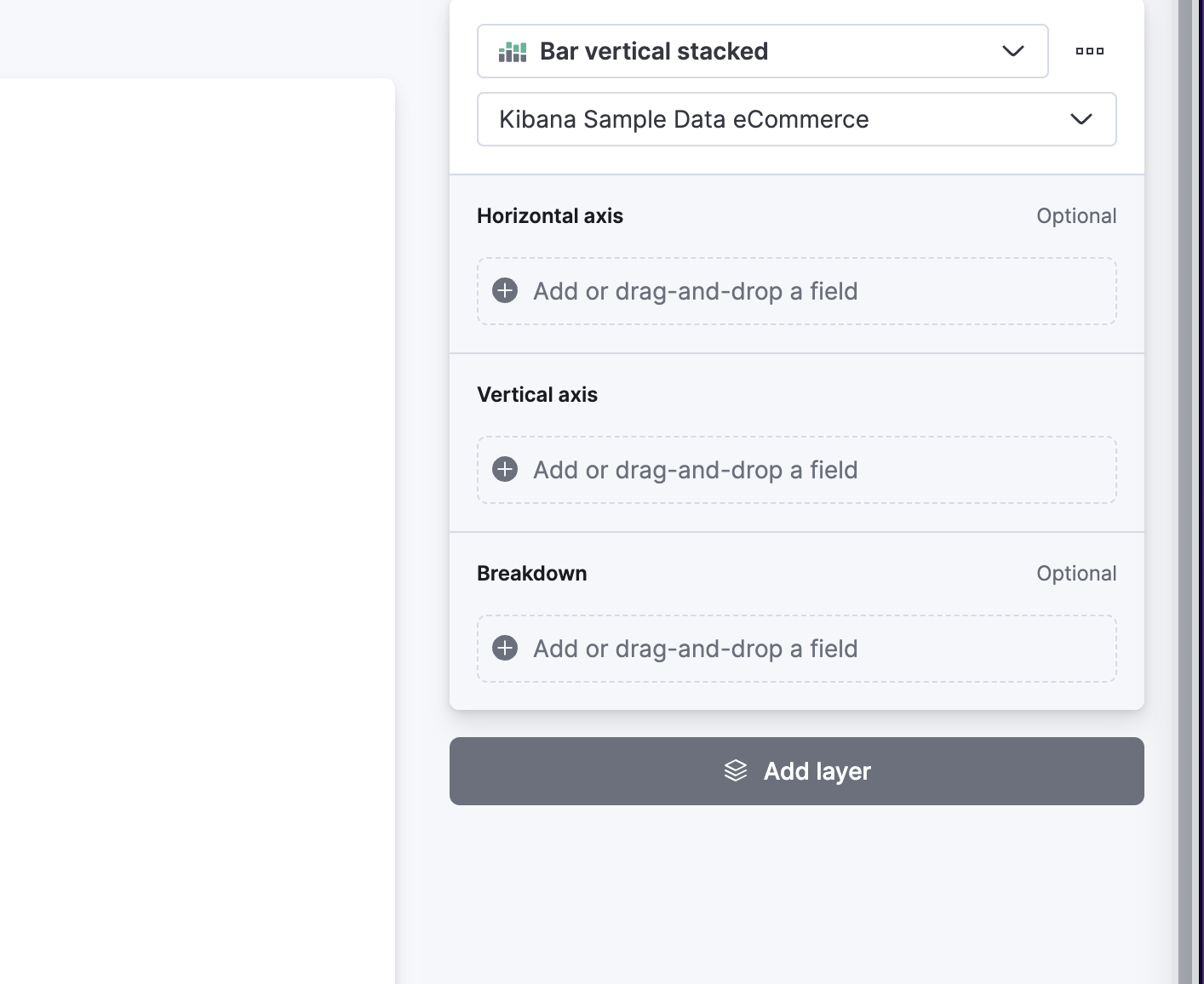
Task: Click the Vertical axis section title
Action: click(537, 394)
